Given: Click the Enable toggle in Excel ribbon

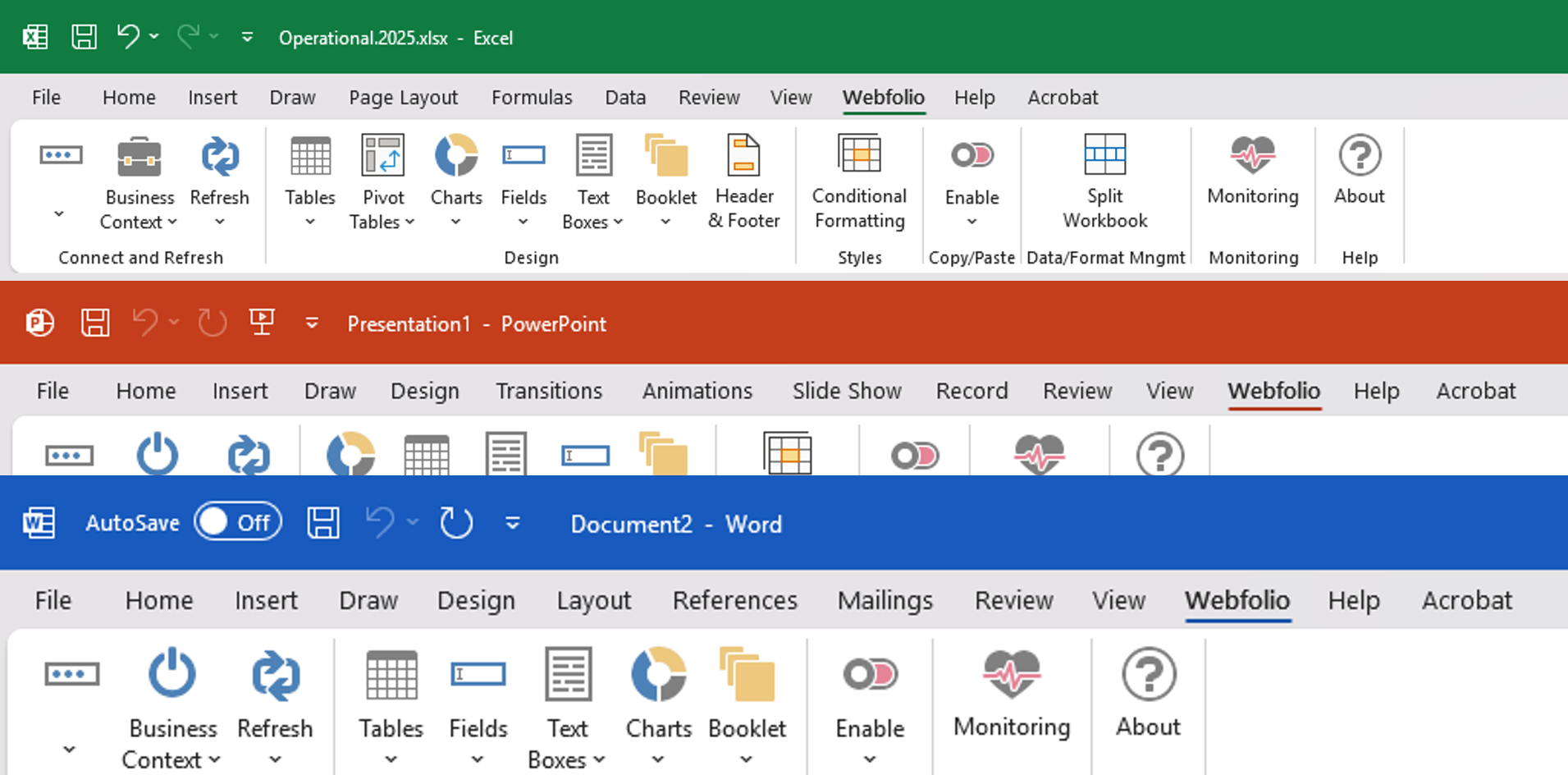Looking at the screenshot, I should coord(971,155).
